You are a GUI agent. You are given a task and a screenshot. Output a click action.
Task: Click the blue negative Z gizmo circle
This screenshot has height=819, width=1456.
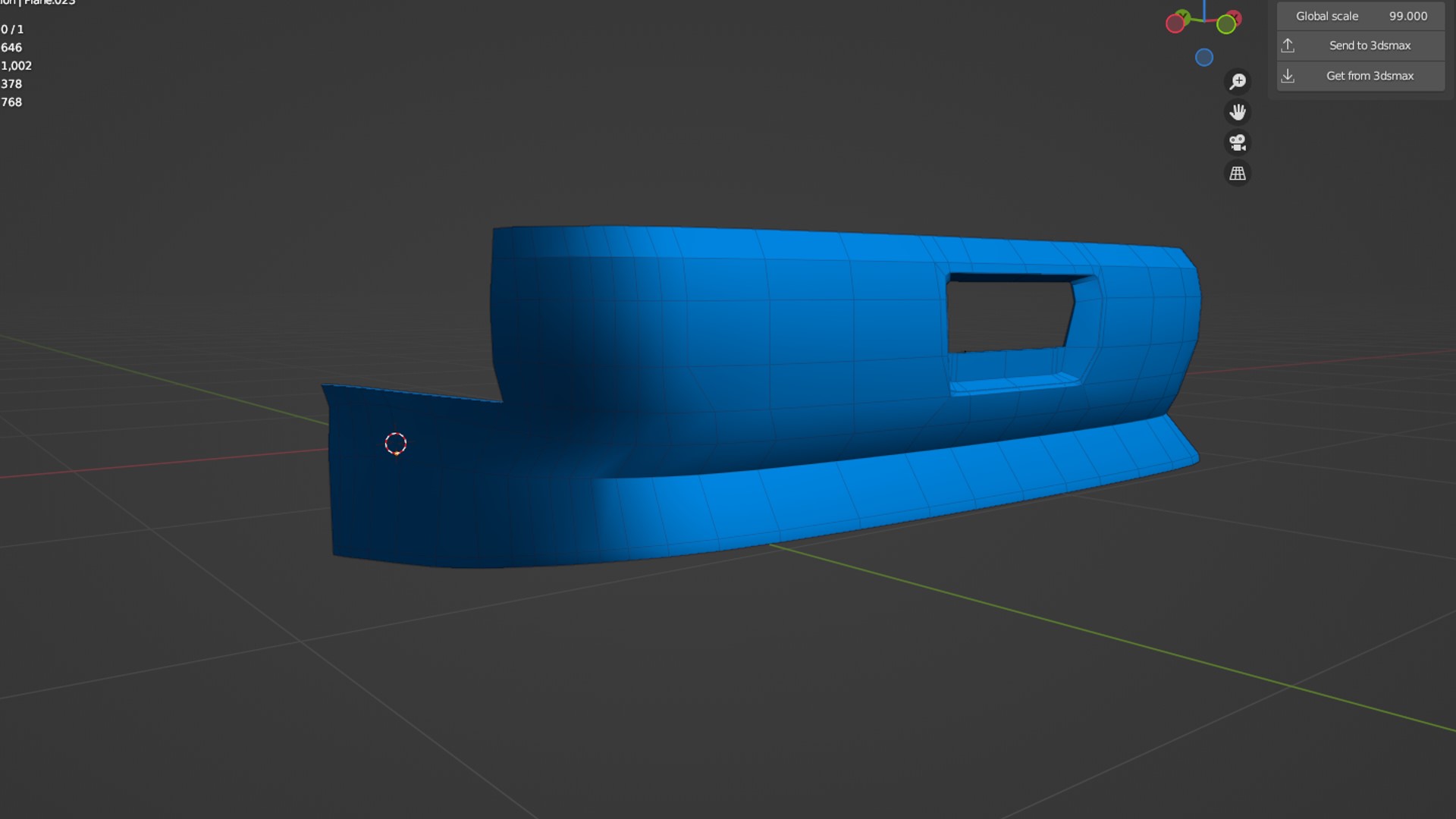[1204, 58]
